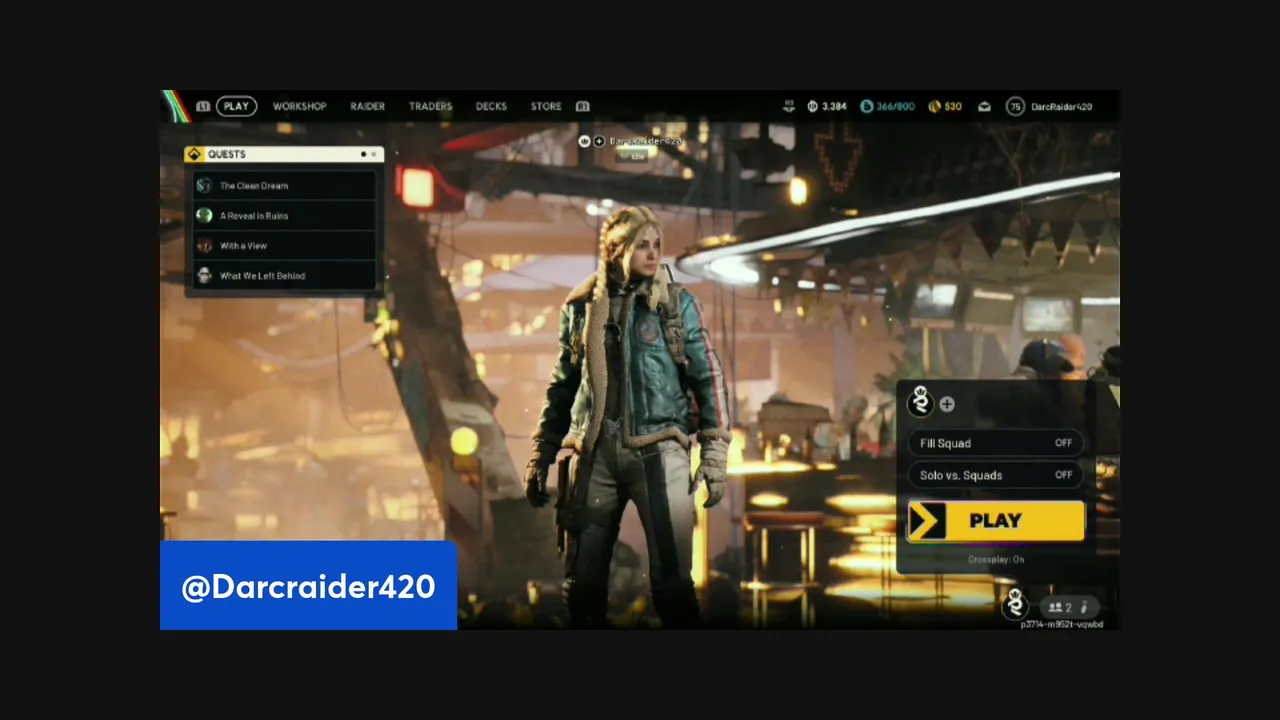This screenshot has height=720, width=1280.
Task: Open the mail inbox envelope icon
Action: 984,106
